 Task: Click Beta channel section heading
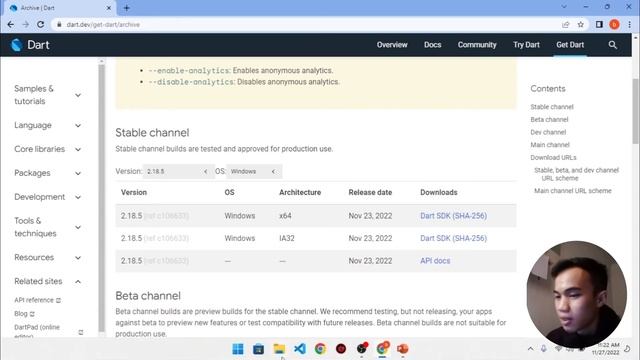pyautogui.click(x=148, y=296)
